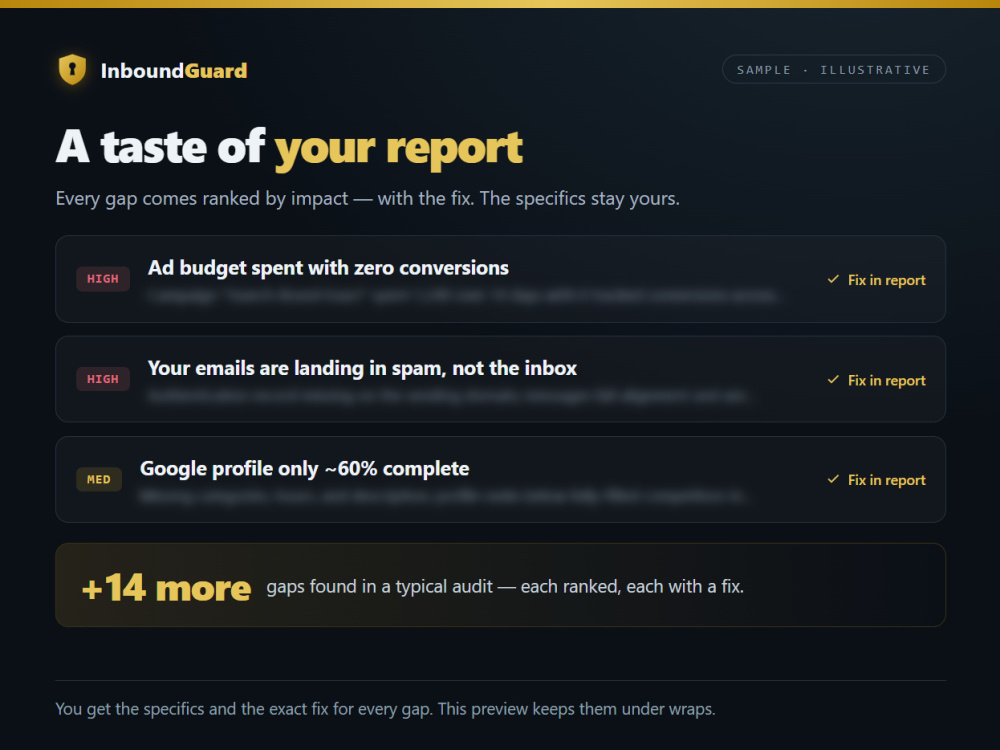Click the '+14 more' gold text
This screenshot has height=750, width=1000.
click(x=166, y=587)
